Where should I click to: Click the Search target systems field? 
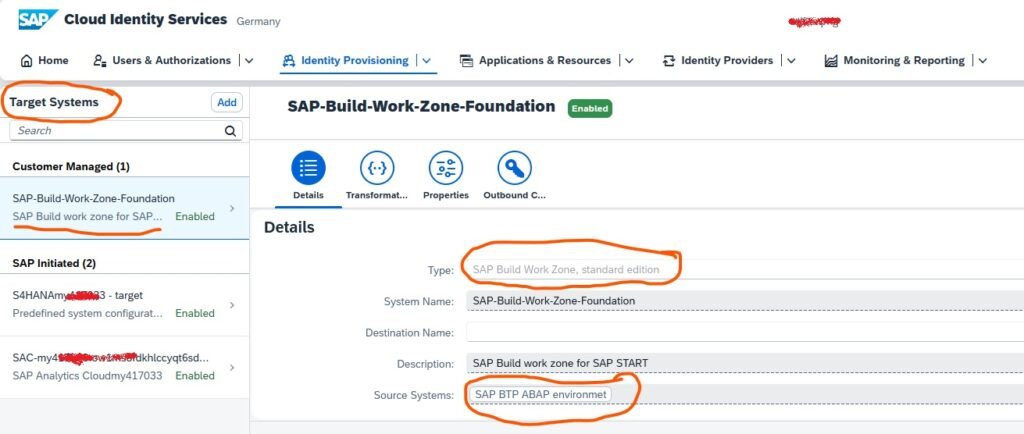[115, 131]
